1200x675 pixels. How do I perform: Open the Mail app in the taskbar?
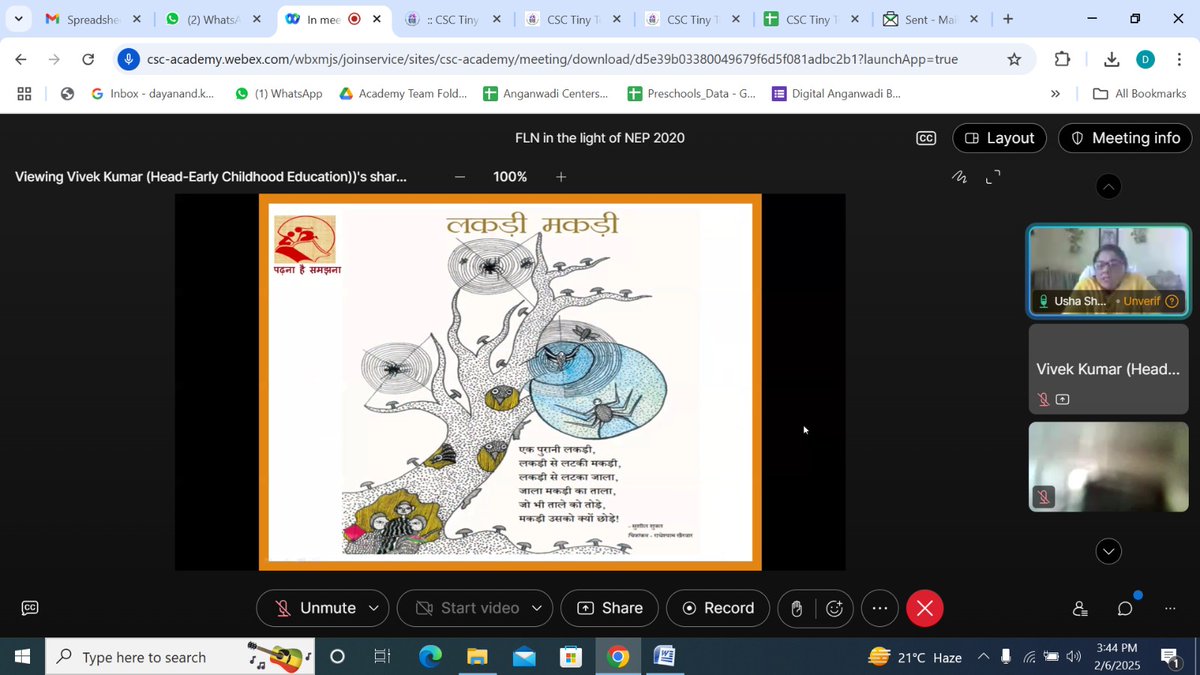(524, 657)
